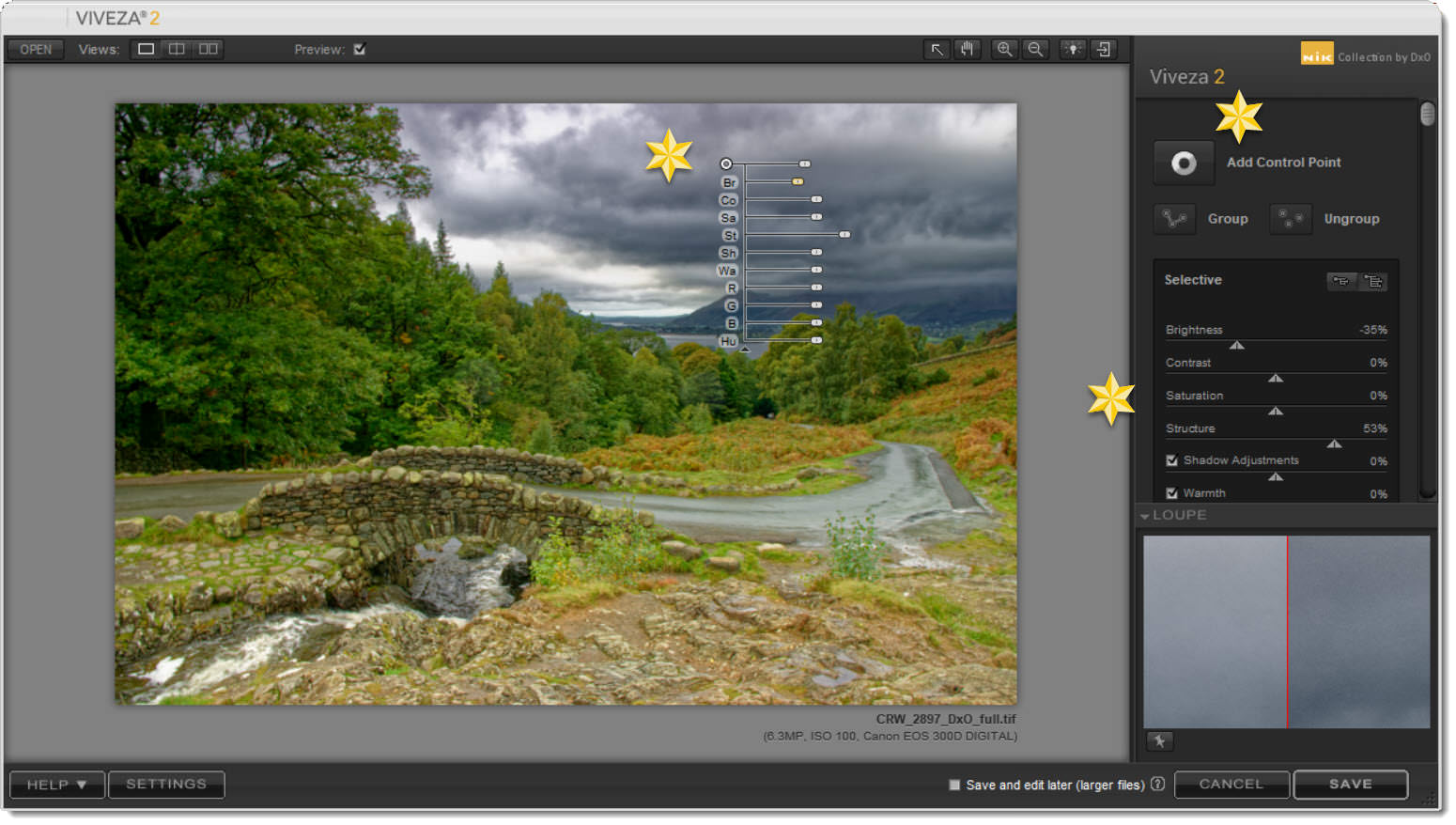Collapse the Loupe section
1456x825 pixels.
tap(1145, 516)
